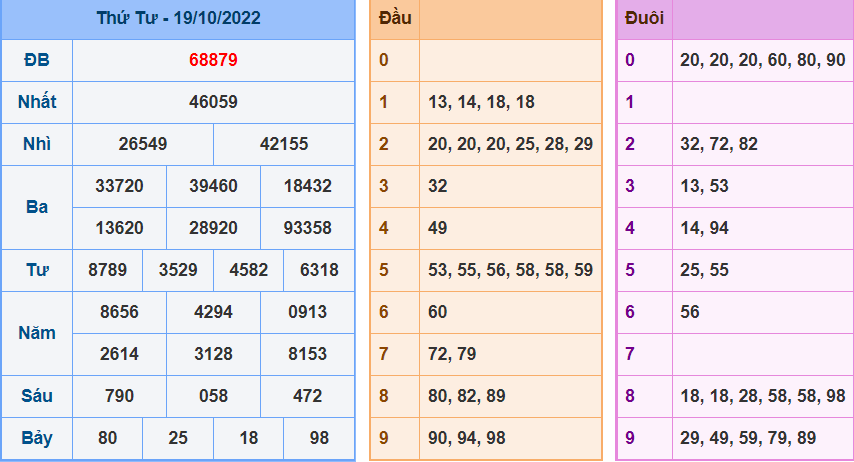This screenshot has height=462, width=854.
Task: Click the Năm row label
Action: point(37,333)
